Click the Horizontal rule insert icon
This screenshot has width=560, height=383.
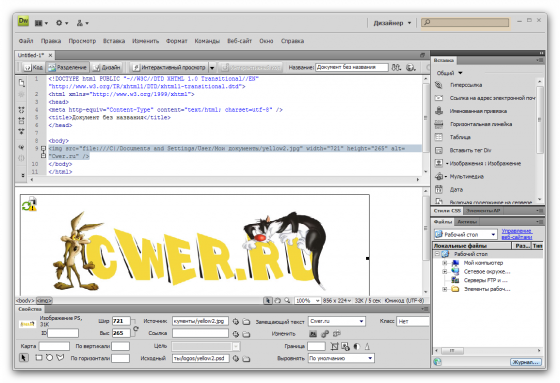point(439,124)
